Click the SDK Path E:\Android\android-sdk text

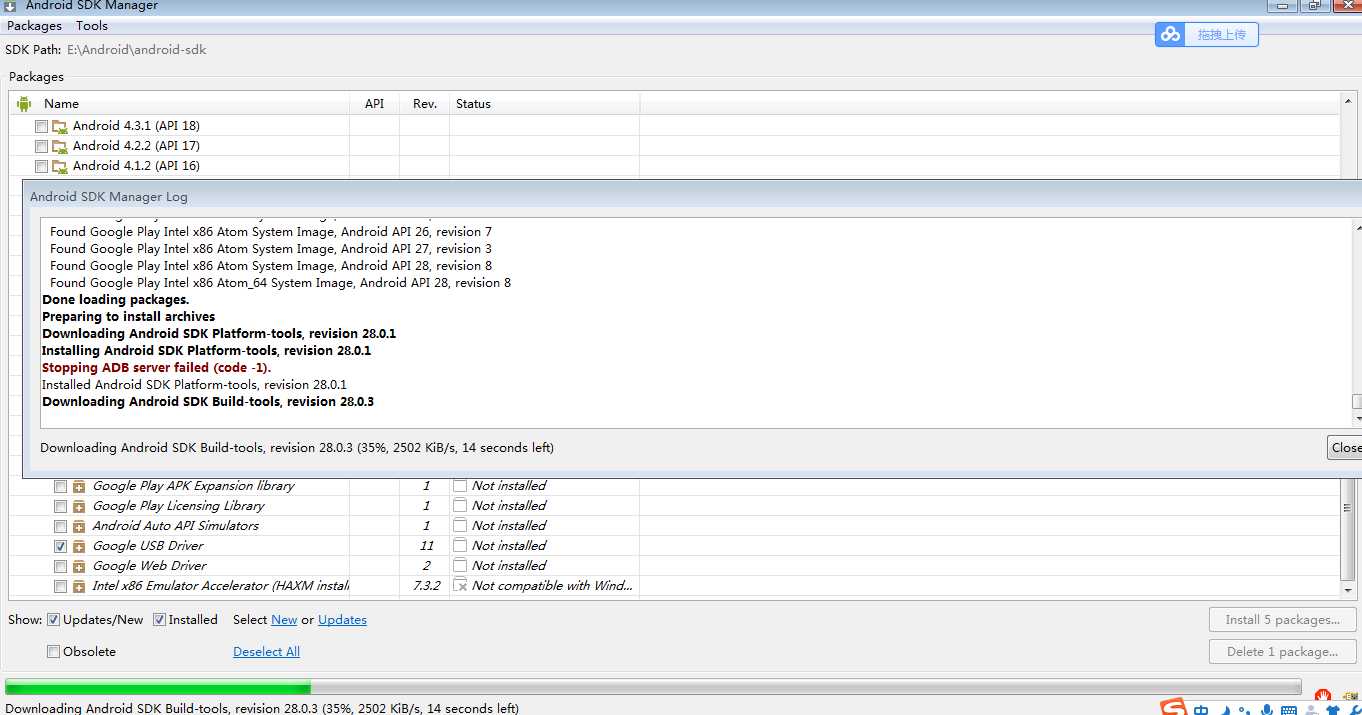tap(137, 50)
